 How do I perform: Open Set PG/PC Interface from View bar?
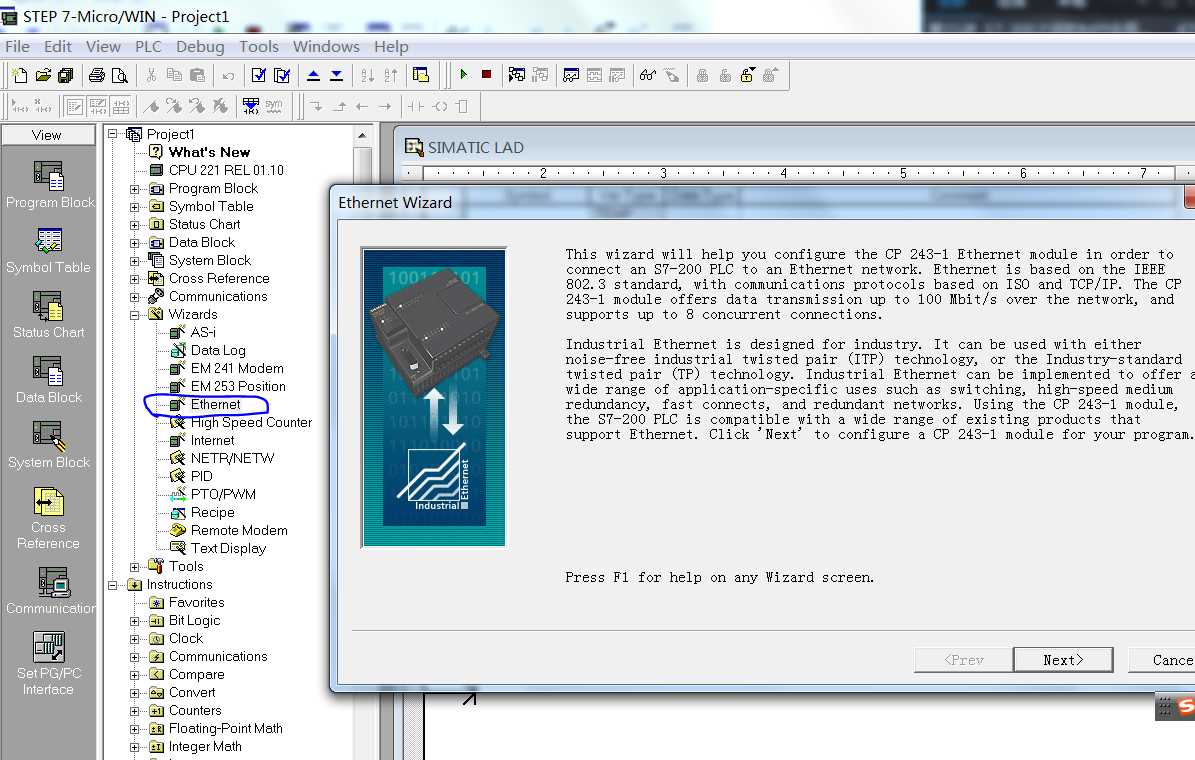(x=48, y=663)
